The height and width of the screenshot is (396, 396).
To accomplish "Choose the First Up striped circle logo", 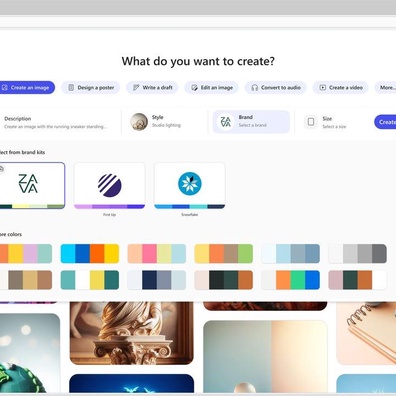I will 109,184.
